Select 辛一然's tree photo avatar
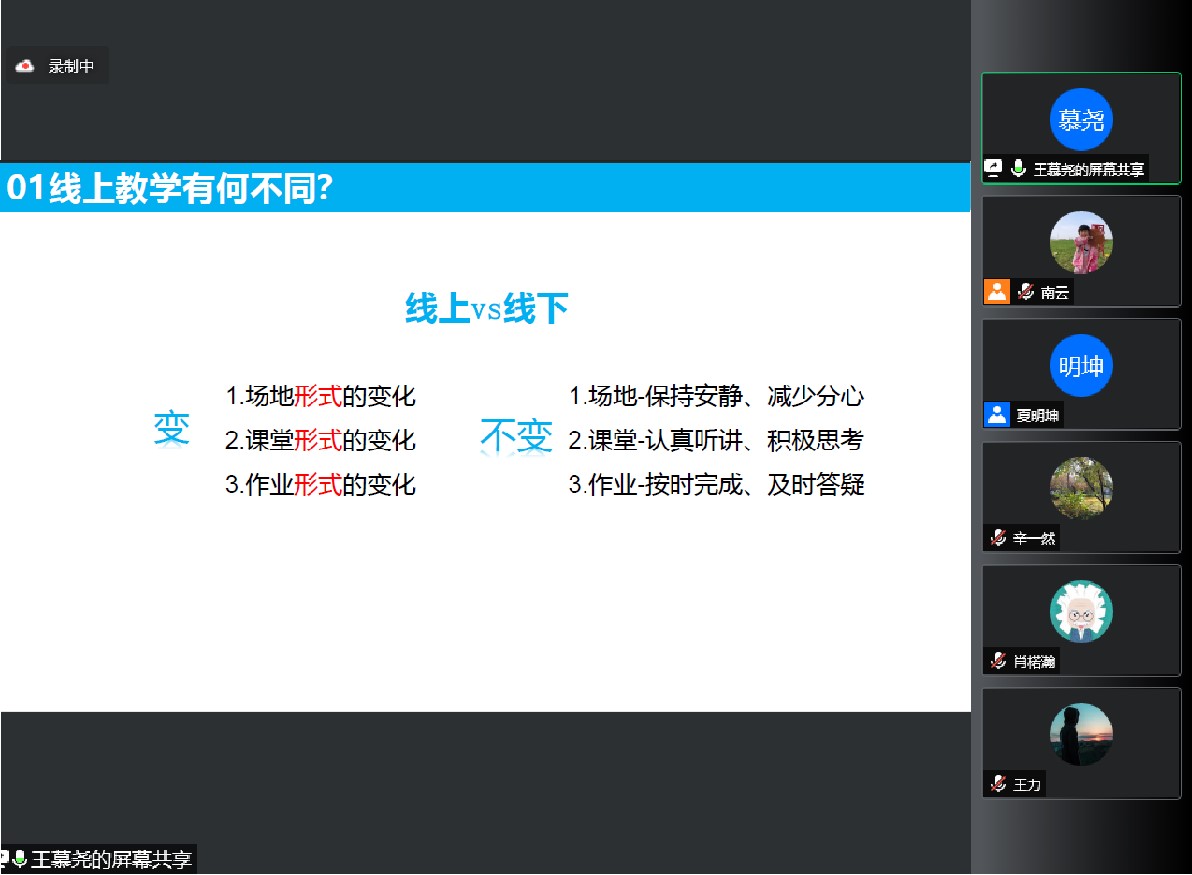 tap(1081, 489)
